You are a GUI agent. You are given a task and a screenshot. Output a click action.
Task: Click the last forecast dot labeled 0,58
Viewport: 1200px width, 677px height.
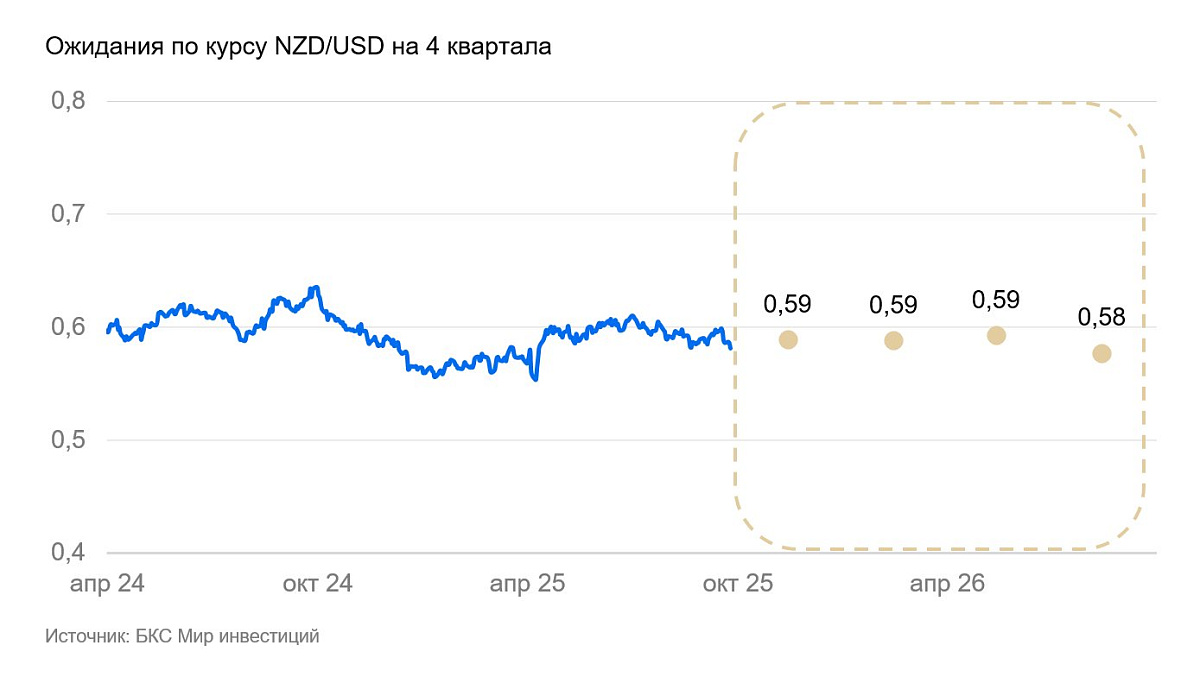(1102, 353)
